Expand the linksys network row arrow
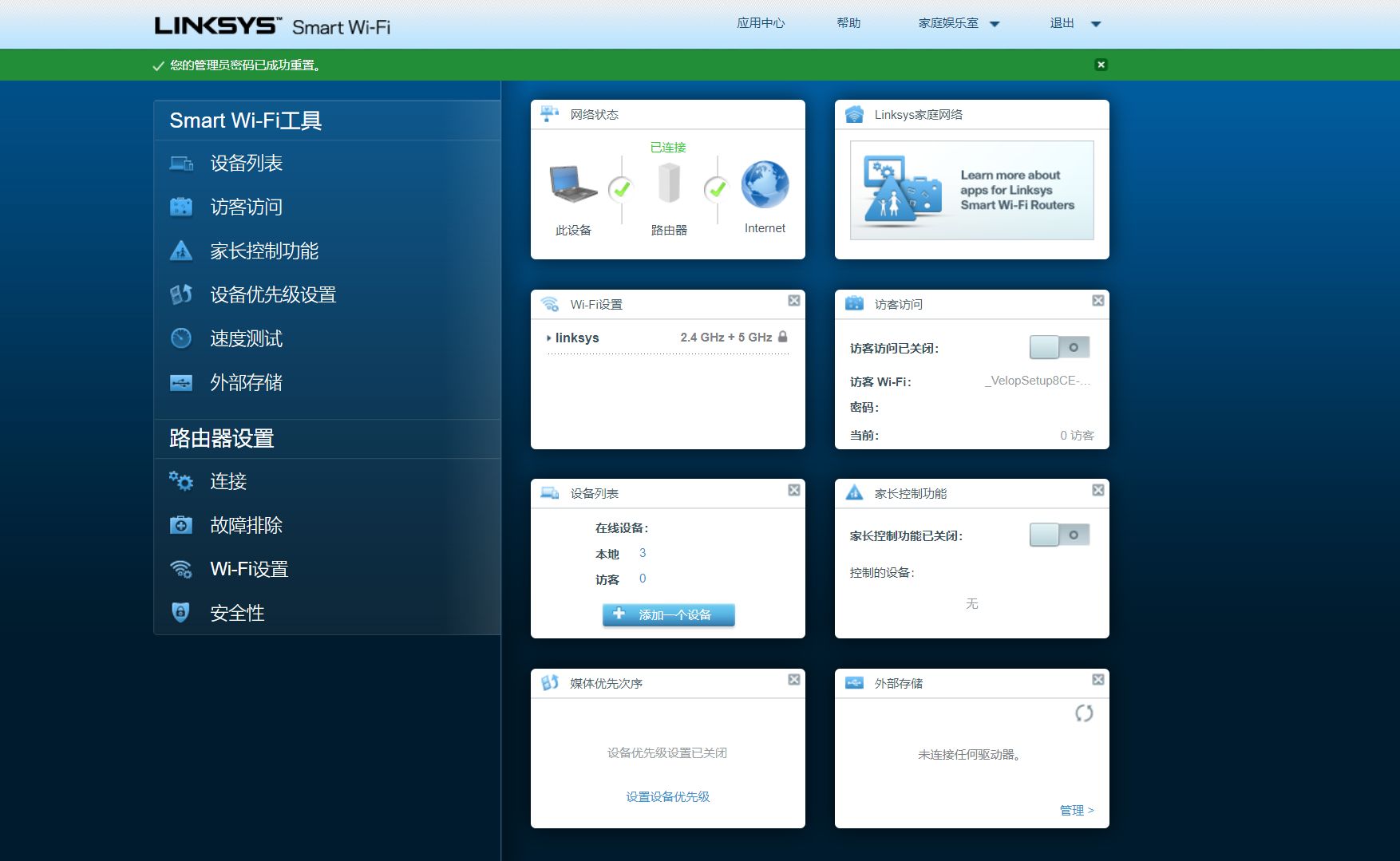This screenshot has width=1400, height=861. coord(548,338)
